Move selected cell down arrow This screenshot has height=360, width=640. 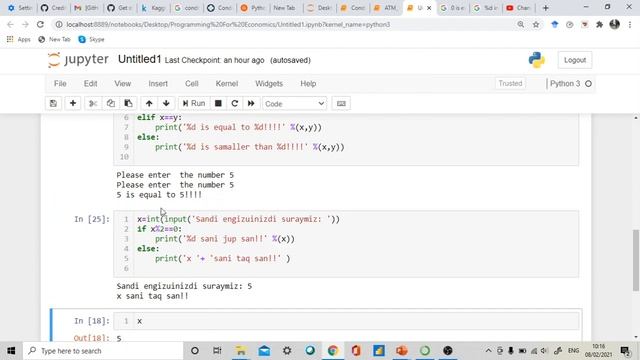[166, 104]
